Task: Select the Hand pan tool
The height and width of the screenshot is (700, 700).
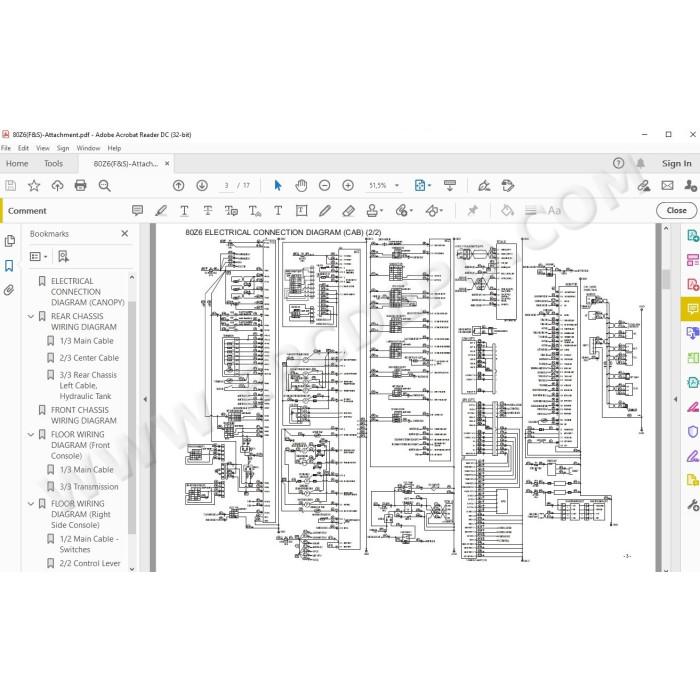Action: 301,186
